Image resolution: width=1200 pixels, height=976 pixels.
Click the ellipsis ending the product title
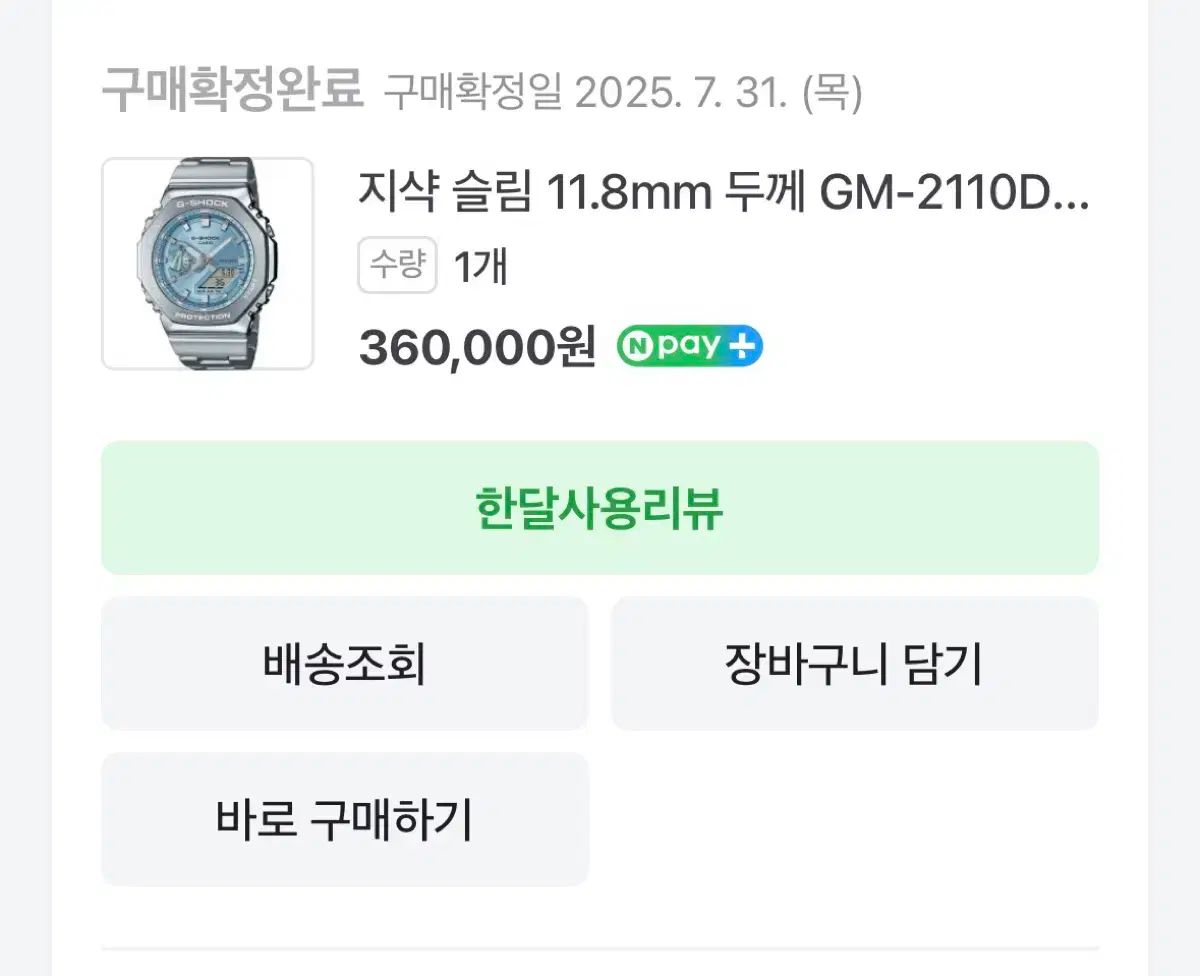(x=1072, y=198)
